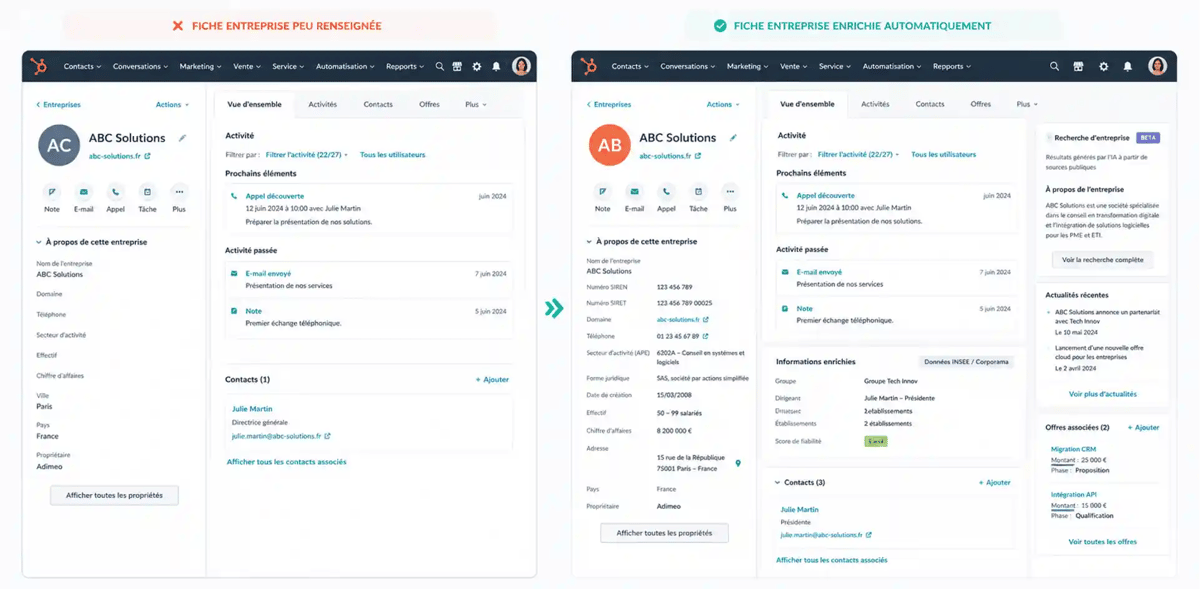Click the Données INSEE / Corporama badge
The image size is (1200, 589).
click(x=966, y=362)
